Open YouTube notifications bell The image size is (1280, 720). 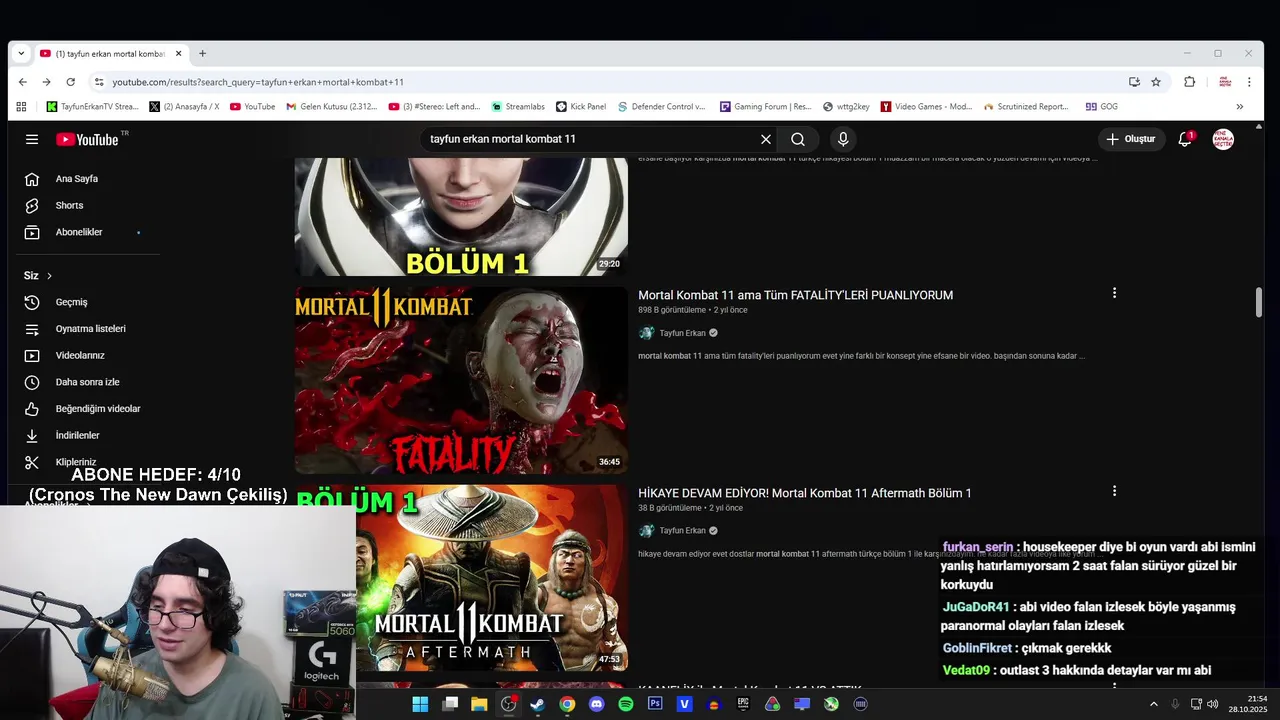[1185, 139]
